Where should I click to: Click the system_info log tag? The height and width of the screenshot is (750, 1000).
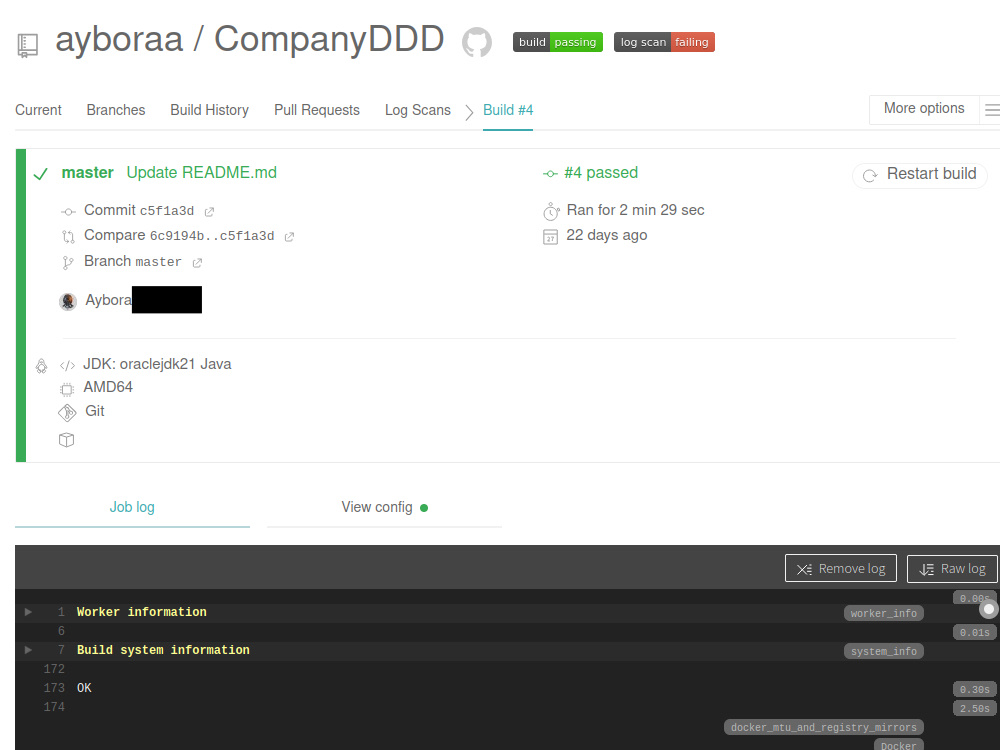point(883,651)
